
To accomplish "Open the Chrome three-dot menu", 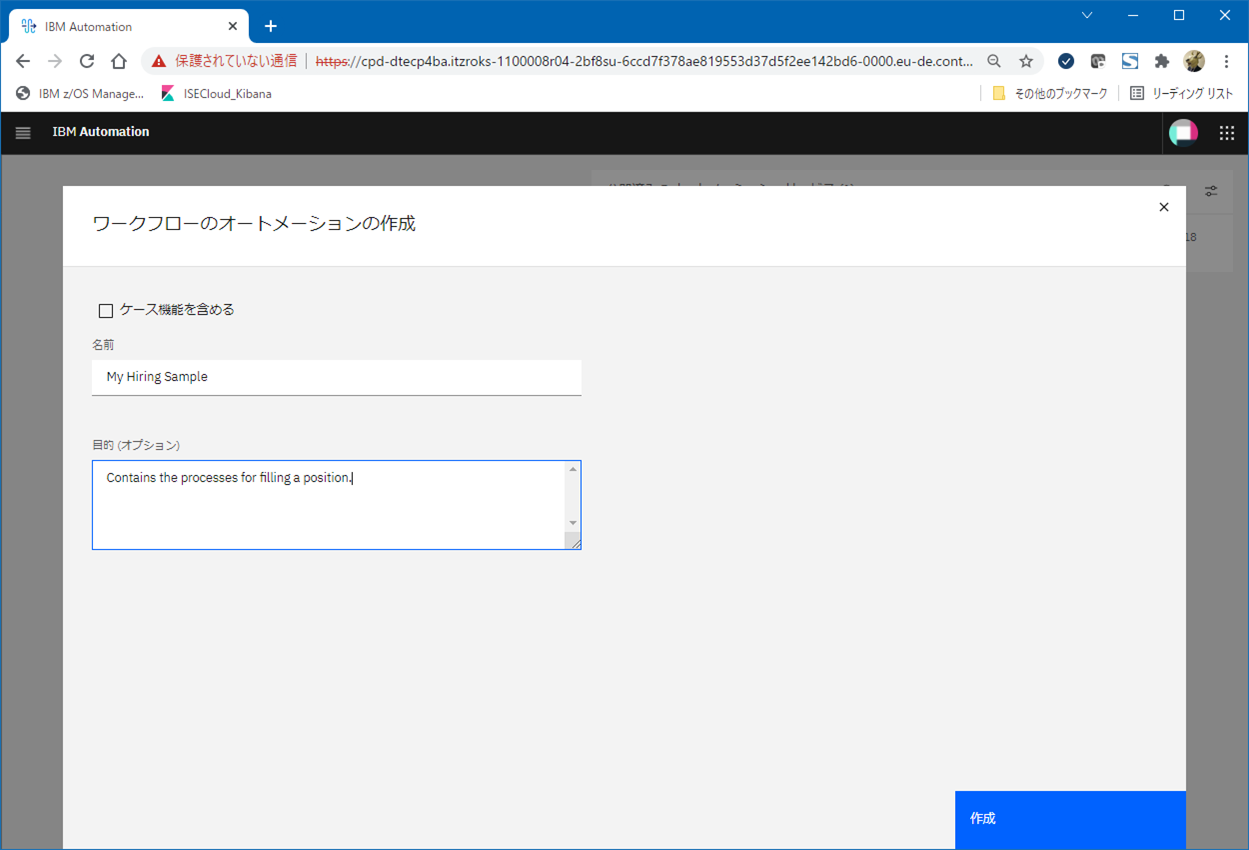I will point(1226,61).
